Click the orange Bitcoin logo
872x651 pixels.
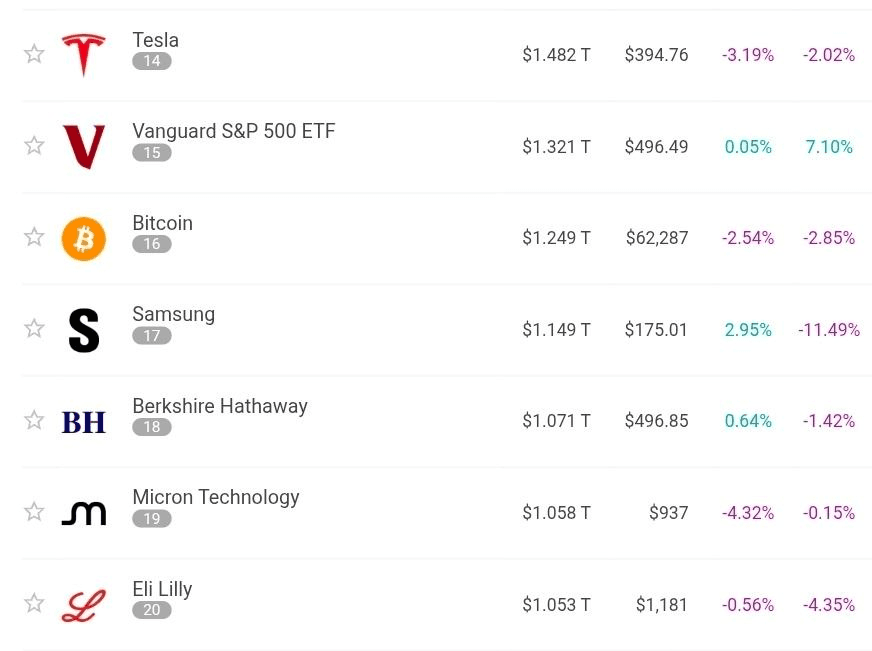coord(83,238)
